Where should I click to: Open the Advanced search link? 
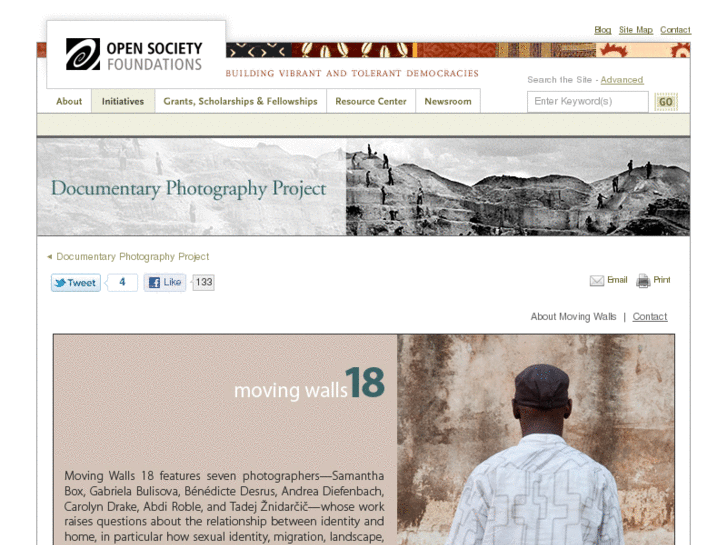click(622, 80)
